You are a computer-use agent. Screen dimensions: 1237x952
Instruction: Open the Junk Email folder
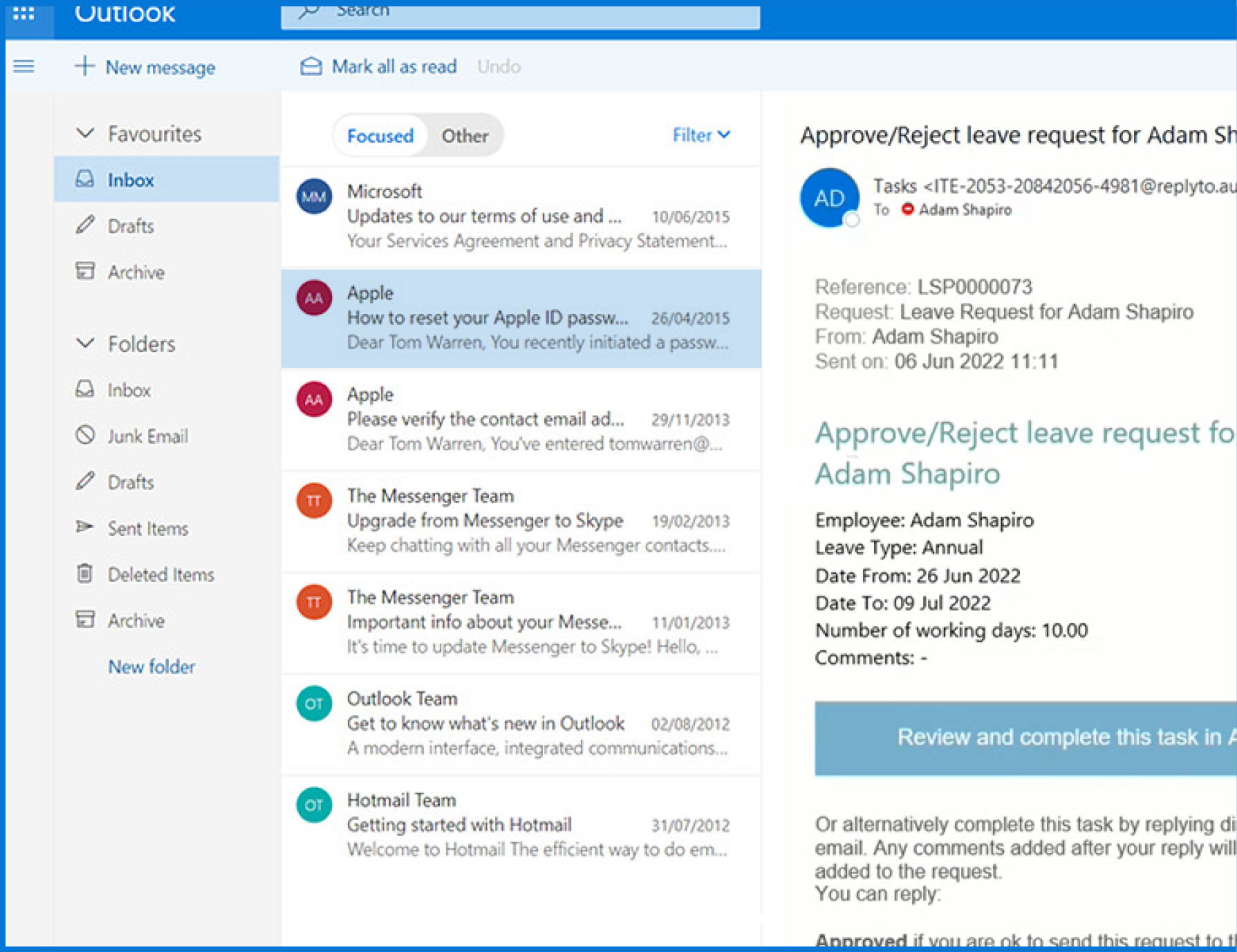pyautogui.click(x=167, y=436)
